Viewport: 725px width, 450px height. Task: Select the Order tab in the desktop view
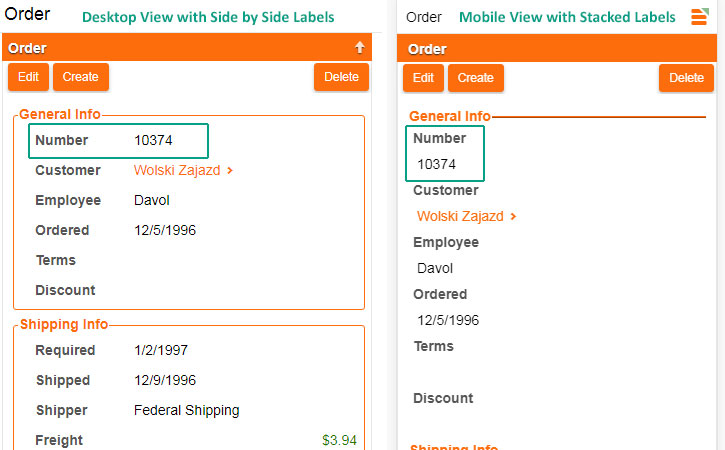(x=28, y=15)
